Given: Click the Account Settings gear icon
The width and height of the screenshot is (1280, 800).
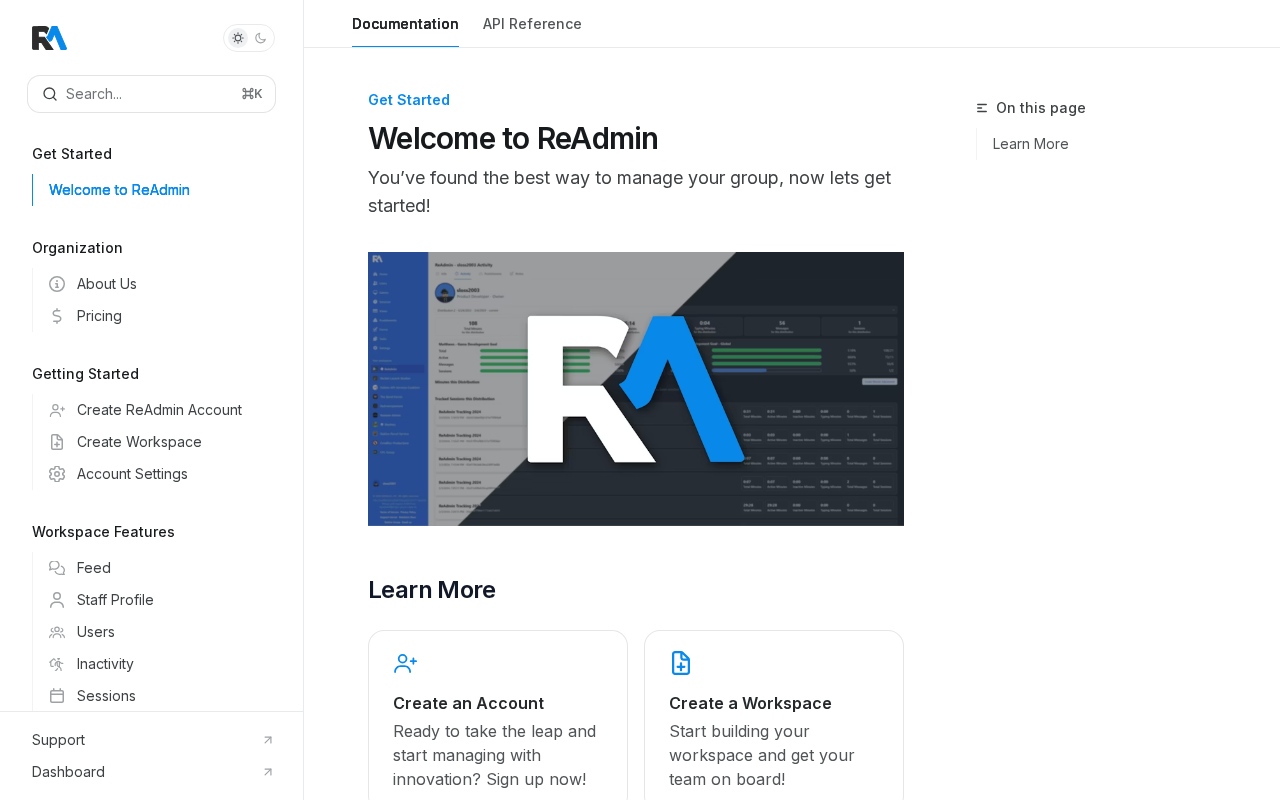Looking at the screenshot, I should (x=57, y=474).
